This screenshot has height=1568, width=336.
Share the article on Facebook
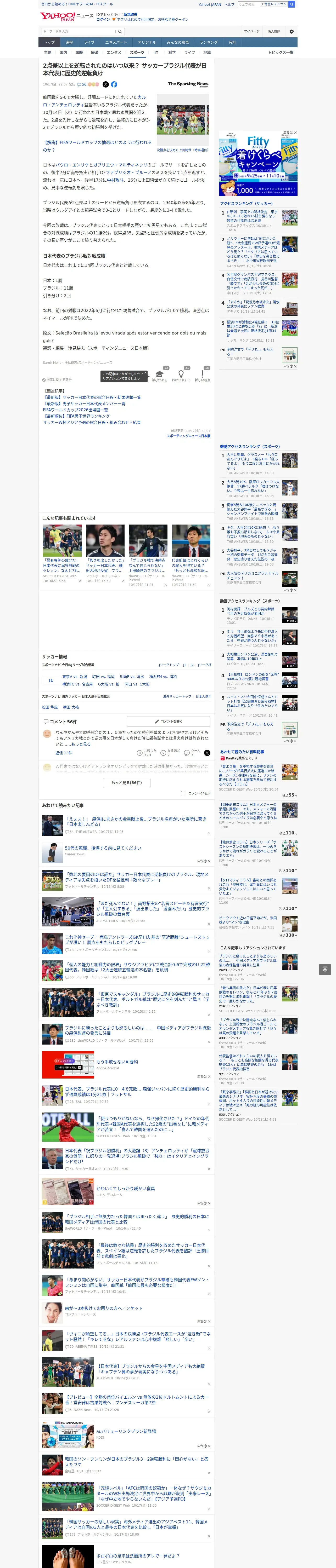click(114, 85)
